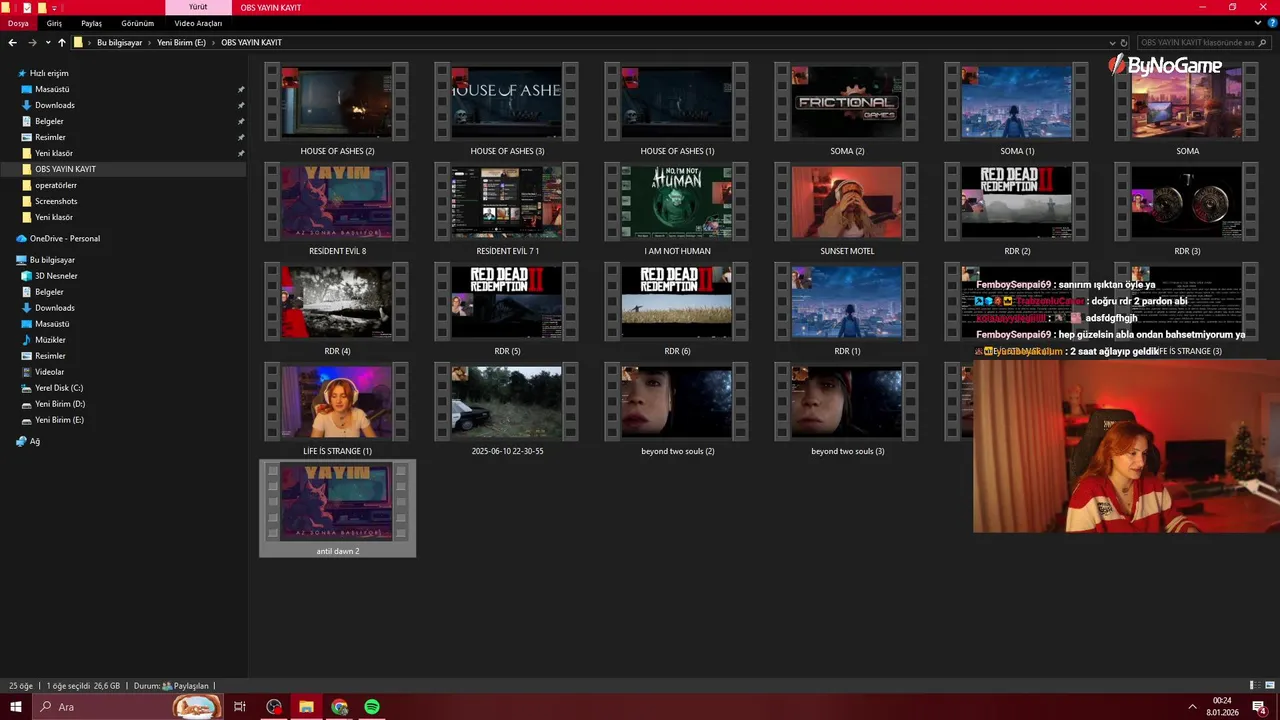Select the HOUSE OF ASHES (1) video
The image size is (1280, 720).
click(677, 109)
